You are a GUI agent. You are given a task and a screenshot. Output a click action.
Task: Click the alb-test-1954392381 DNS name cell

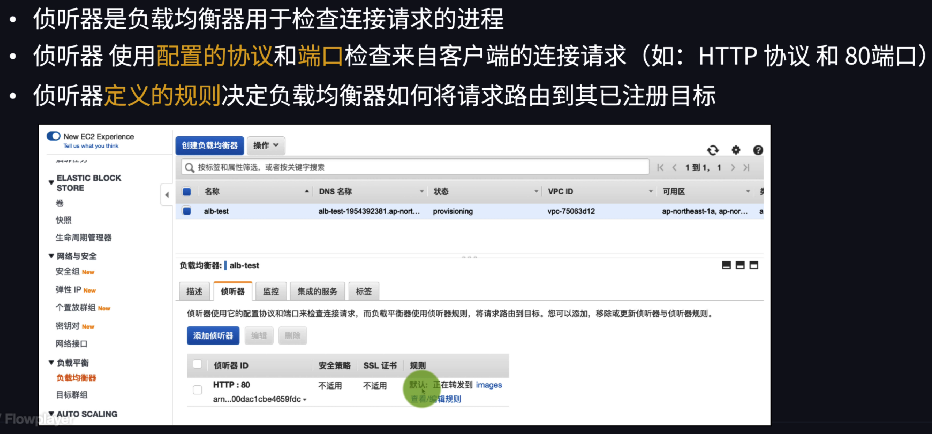pos(370,211)
